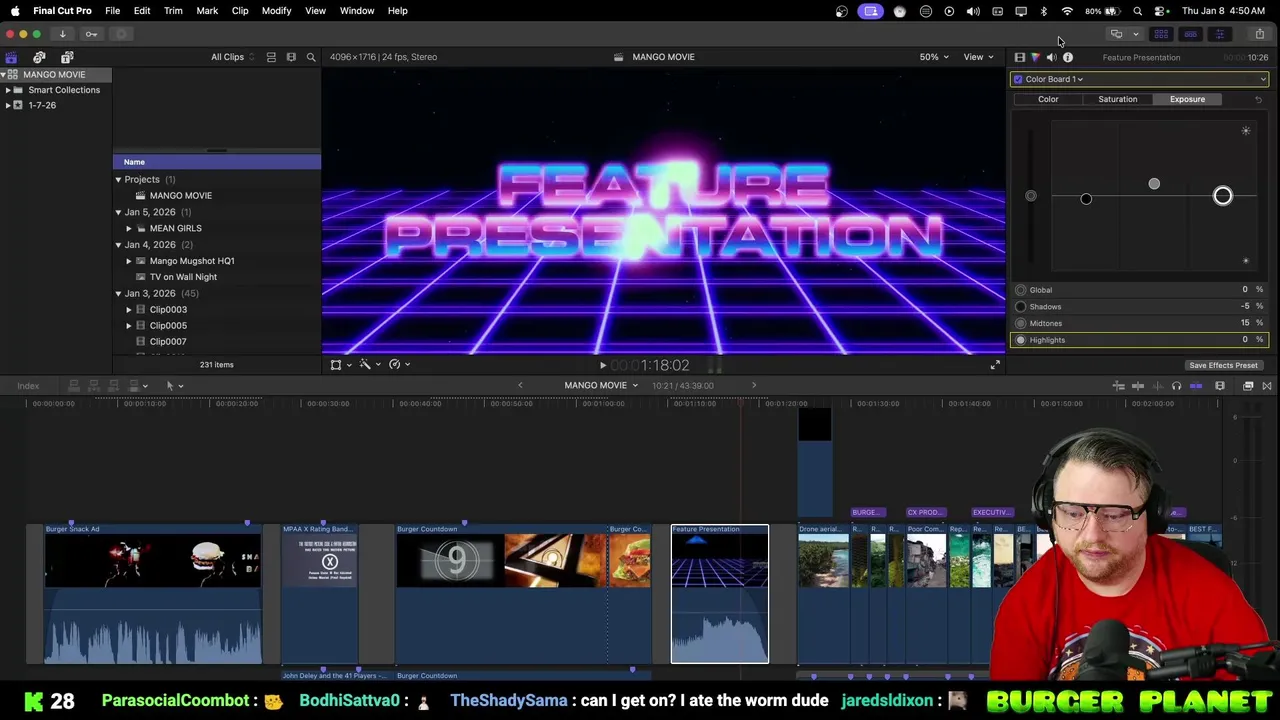
Task: Toggle solo headphones button
Action: [1176, 386]
